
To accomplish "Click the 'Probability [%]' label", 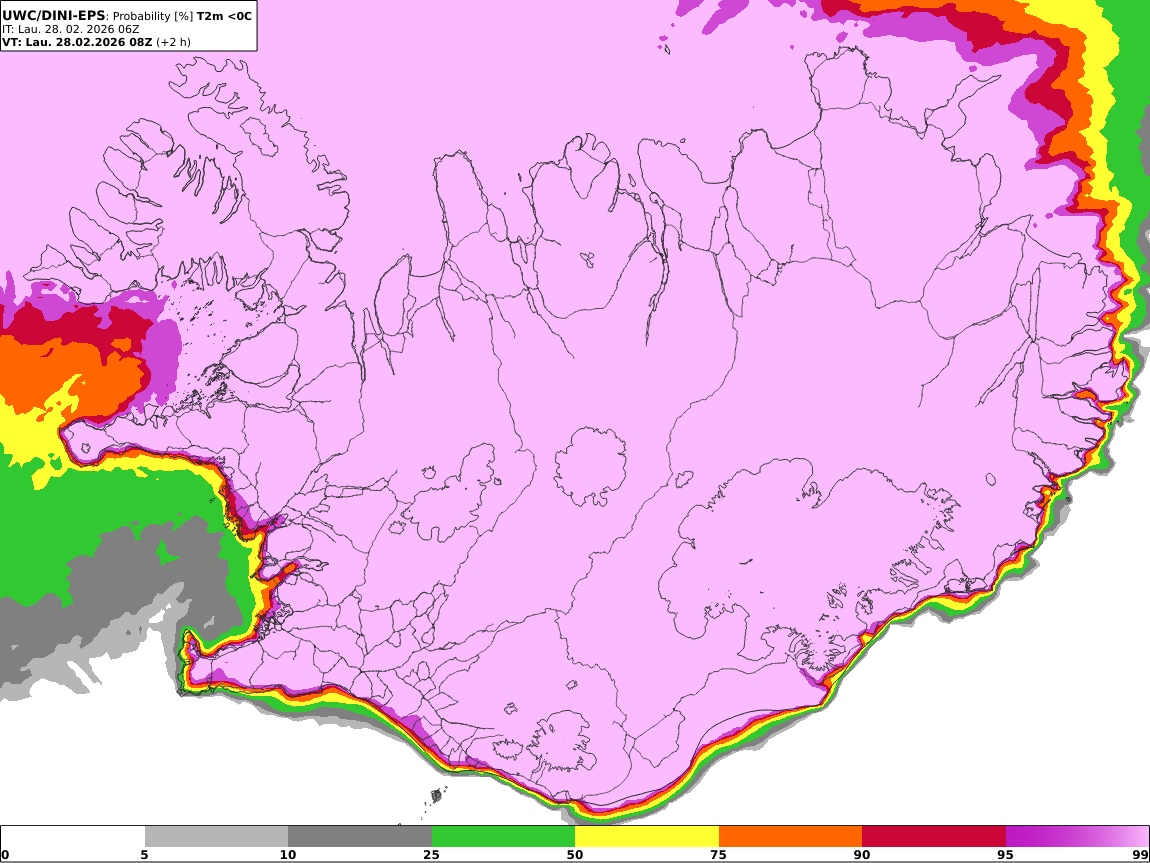I will pos(153,16).
